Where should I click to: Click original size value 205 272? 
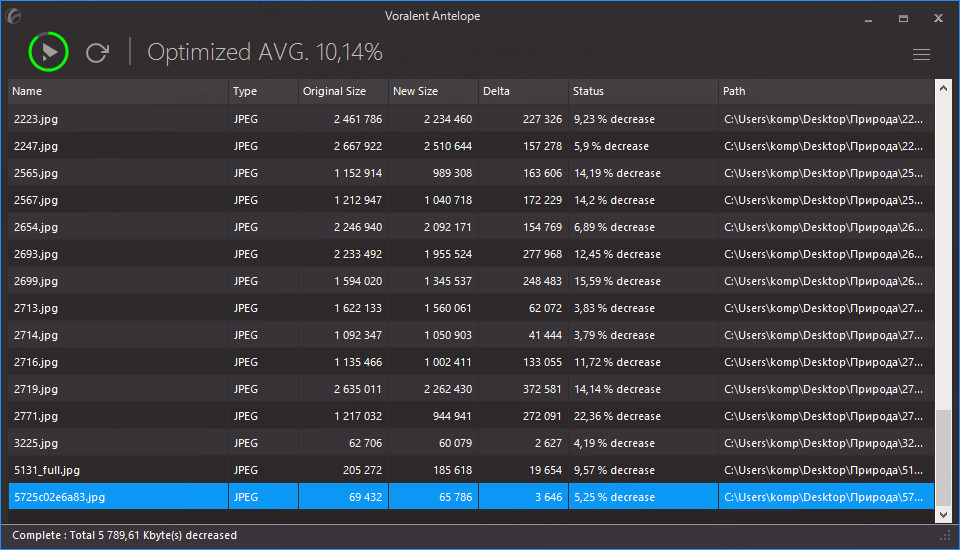(x=362, y=470)
